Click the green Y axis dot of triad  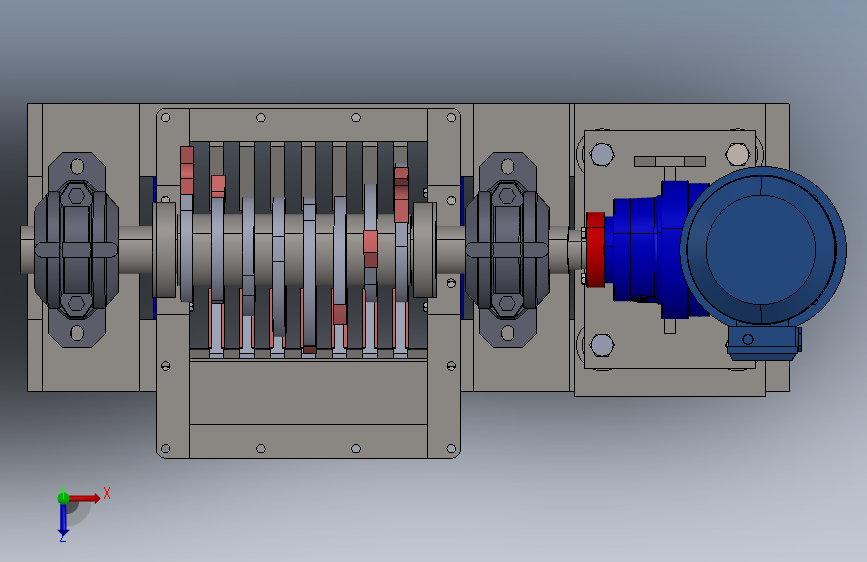point(63,498)
